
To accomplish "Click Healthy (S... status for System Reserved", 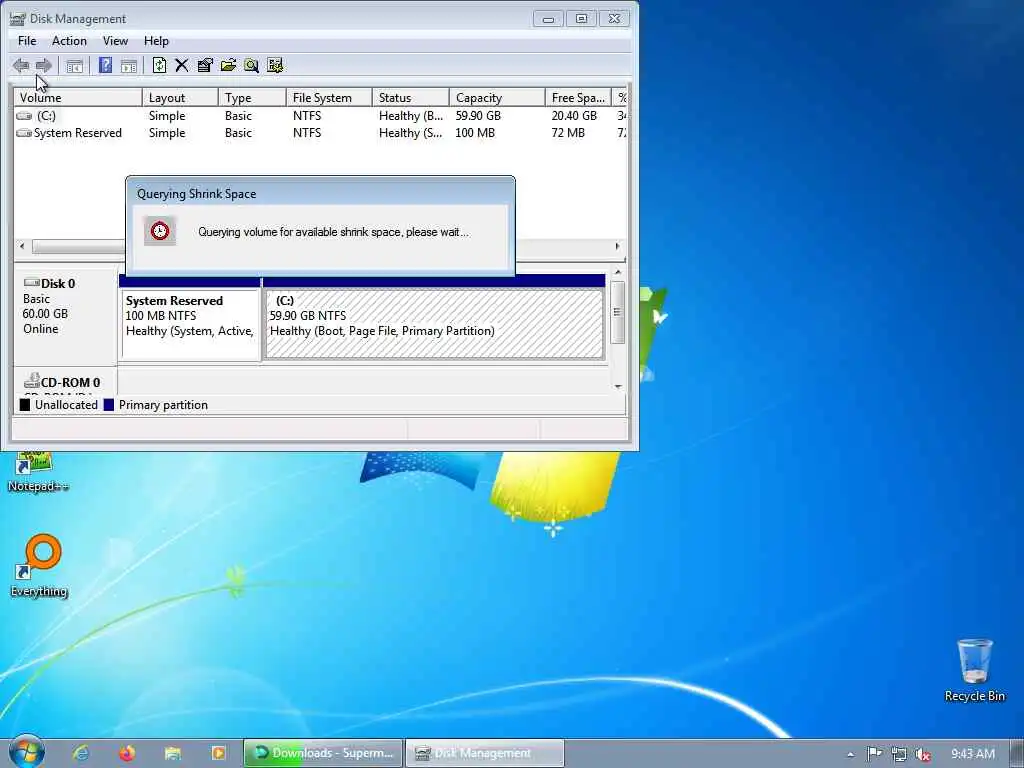I will point(410,133).
